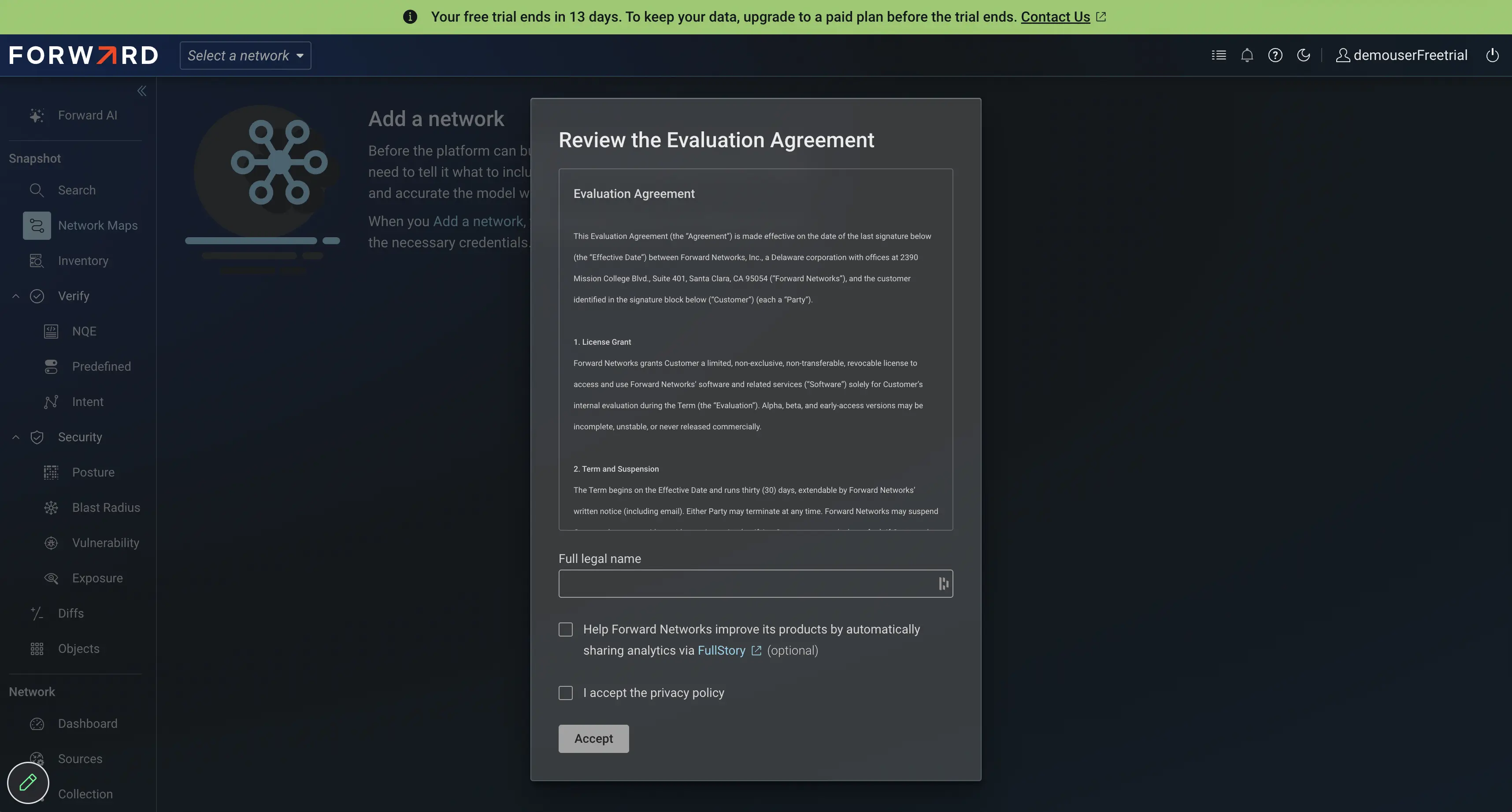Screen dimensions: 1512x812
Task: Click the Objects grid icon
Action: (x=37, y=648)
